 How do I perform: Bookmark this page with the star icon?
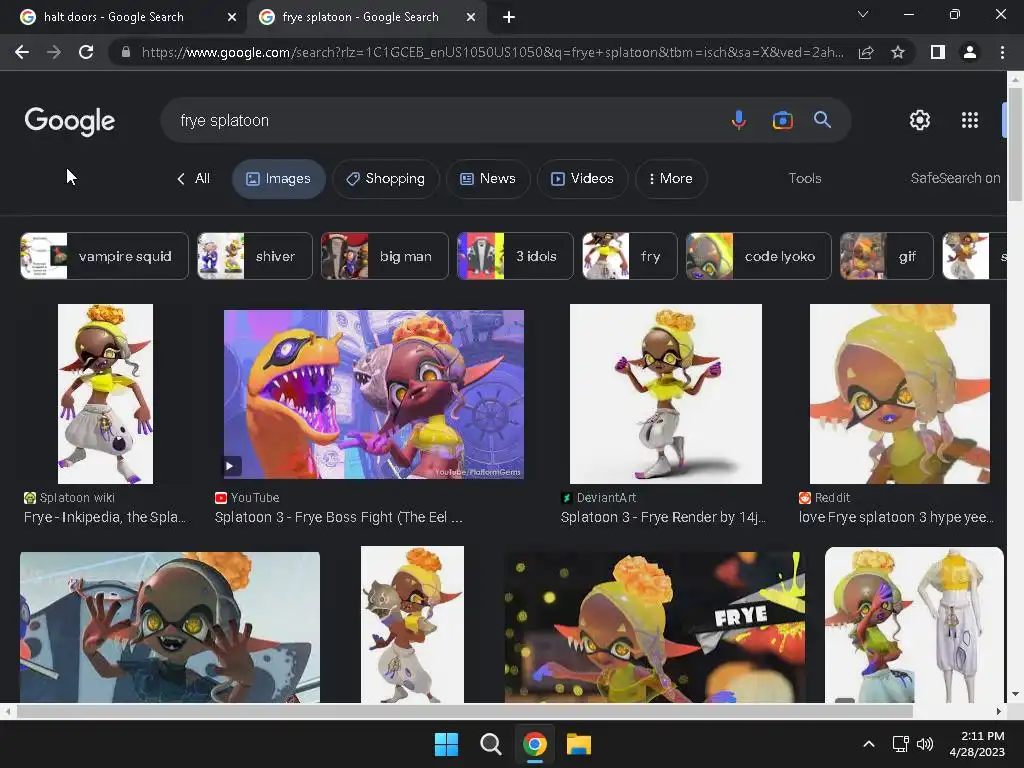coord(898,52)
